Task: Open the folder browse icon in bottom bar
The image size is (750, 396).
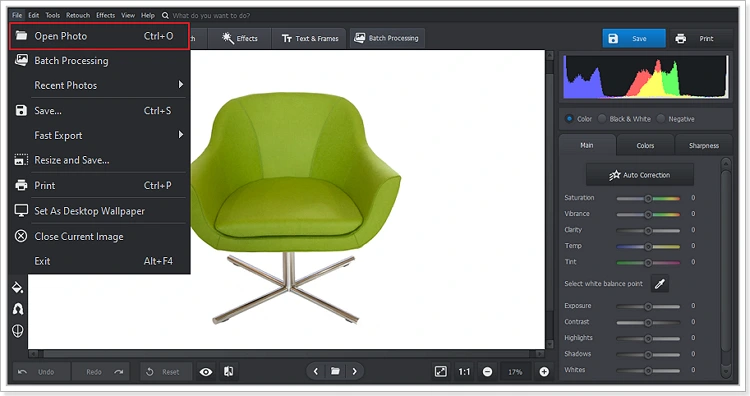Action: [x=335, y=372]
